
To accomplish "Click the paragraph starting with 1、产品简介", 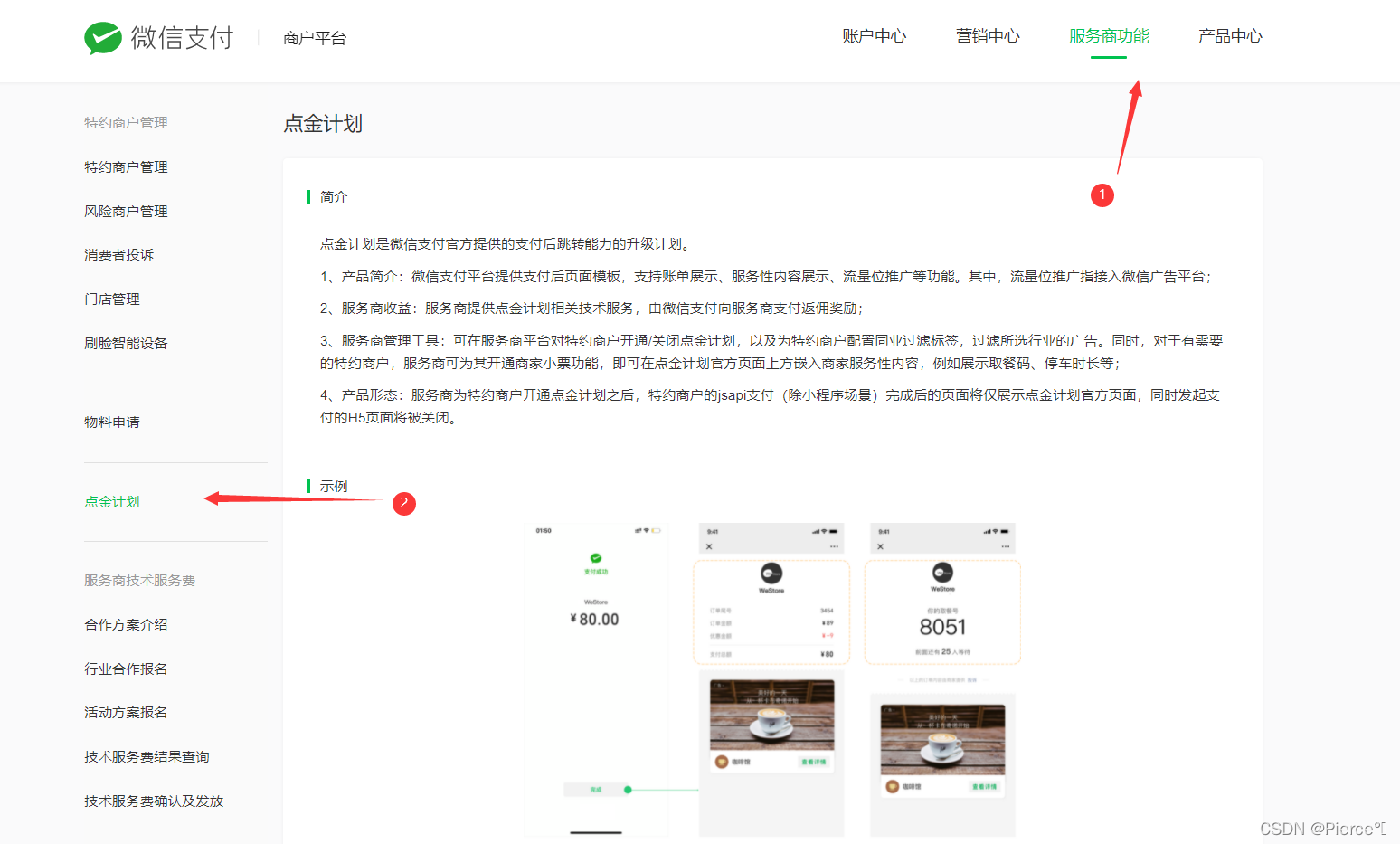I will pos(765,277).
